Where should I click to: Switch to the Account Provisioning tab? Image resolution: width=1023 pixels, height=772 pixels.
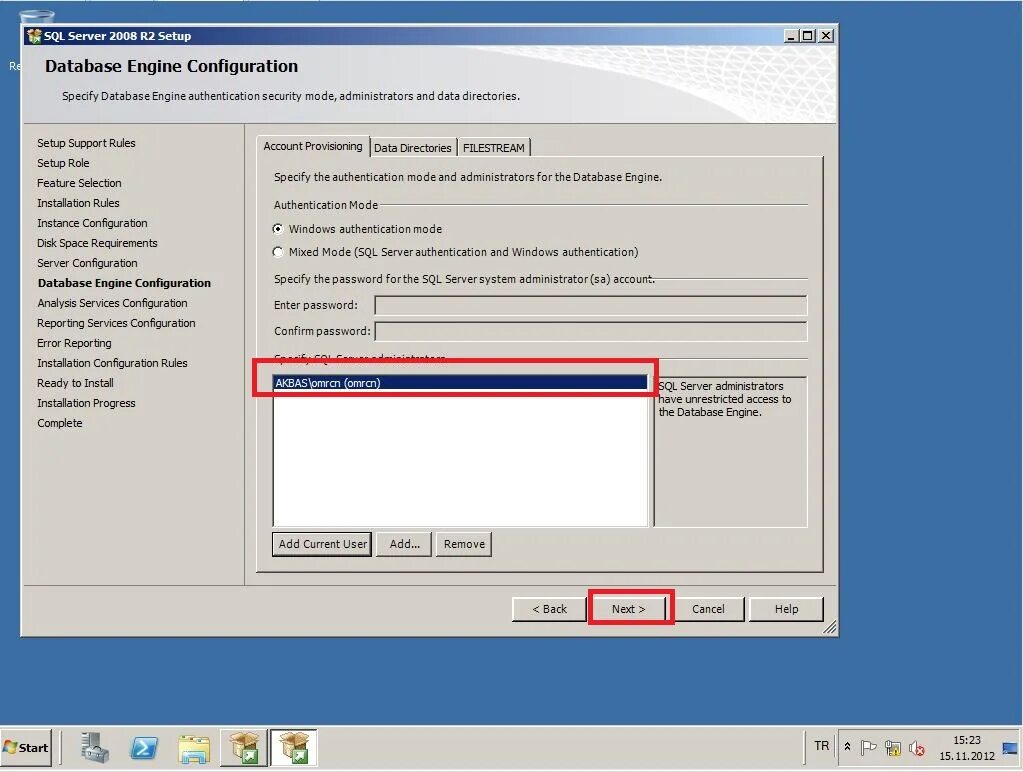click(313, 146)
